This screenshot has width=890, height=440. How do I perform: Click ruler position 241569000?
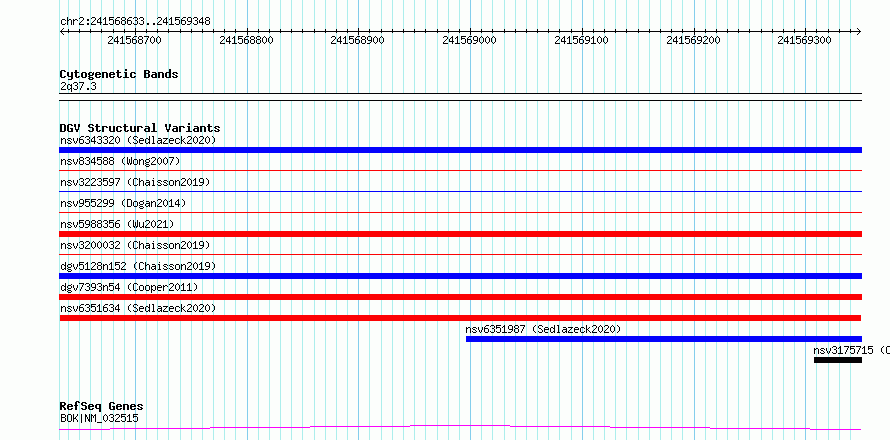(x=469, y=40)
